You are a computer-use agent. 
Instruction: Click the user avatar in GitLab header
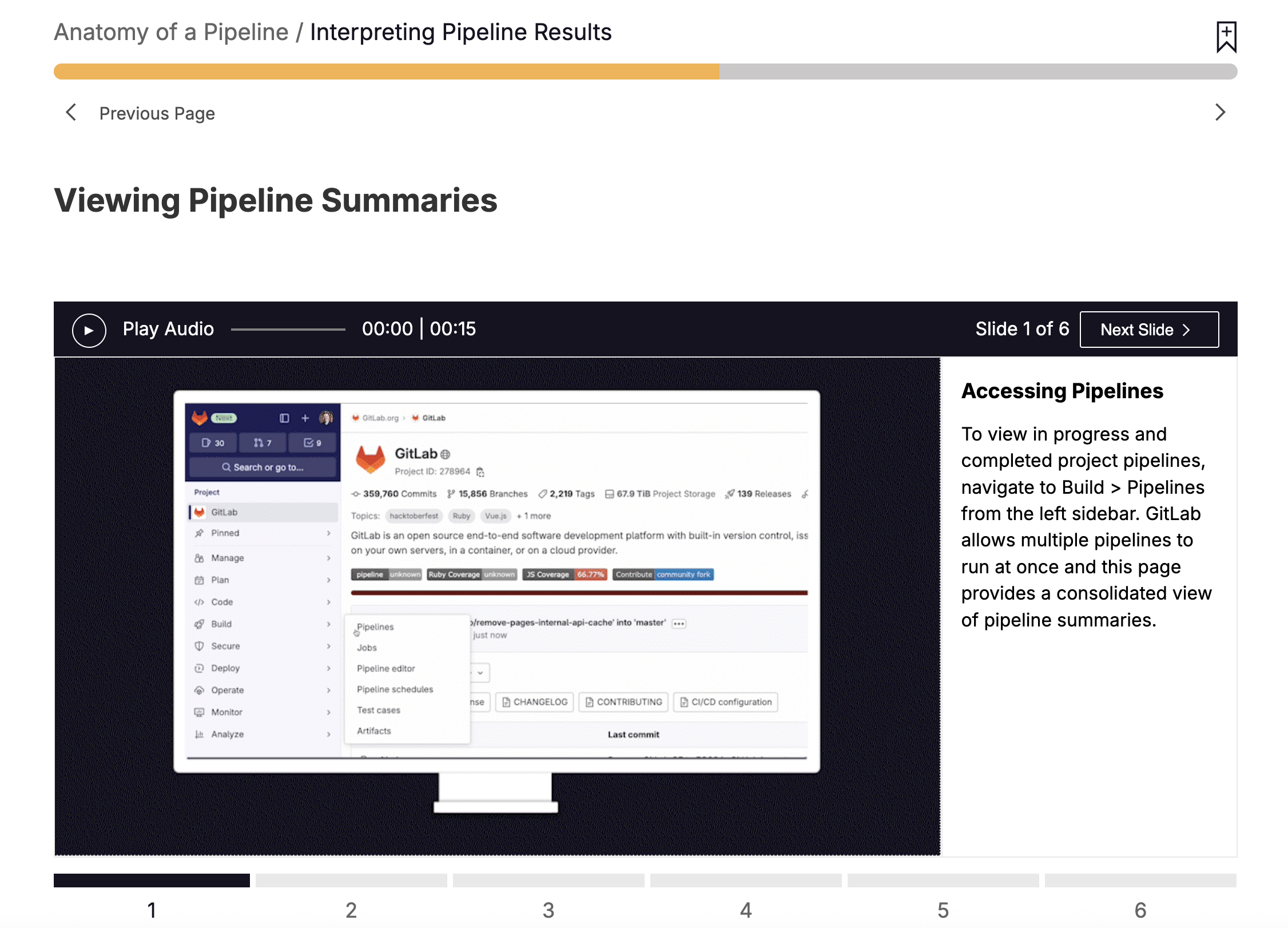(326, 418)
